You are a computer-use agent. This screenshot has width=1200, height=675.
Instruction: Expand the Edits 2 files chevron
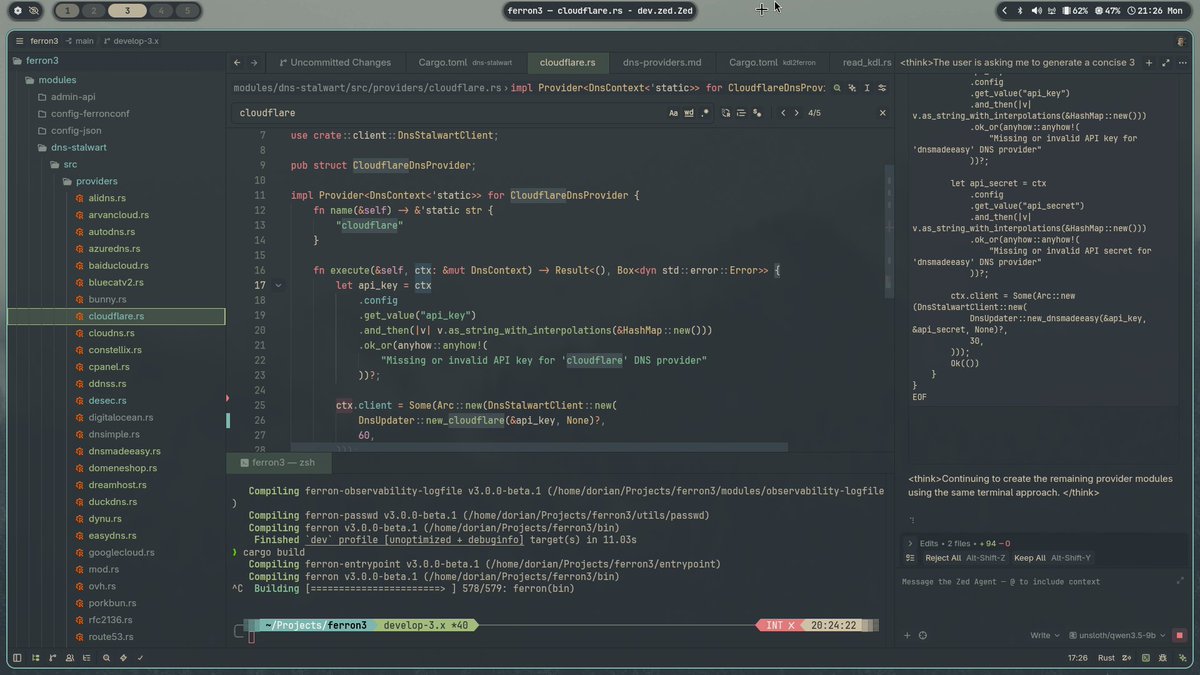pos(910,543)
